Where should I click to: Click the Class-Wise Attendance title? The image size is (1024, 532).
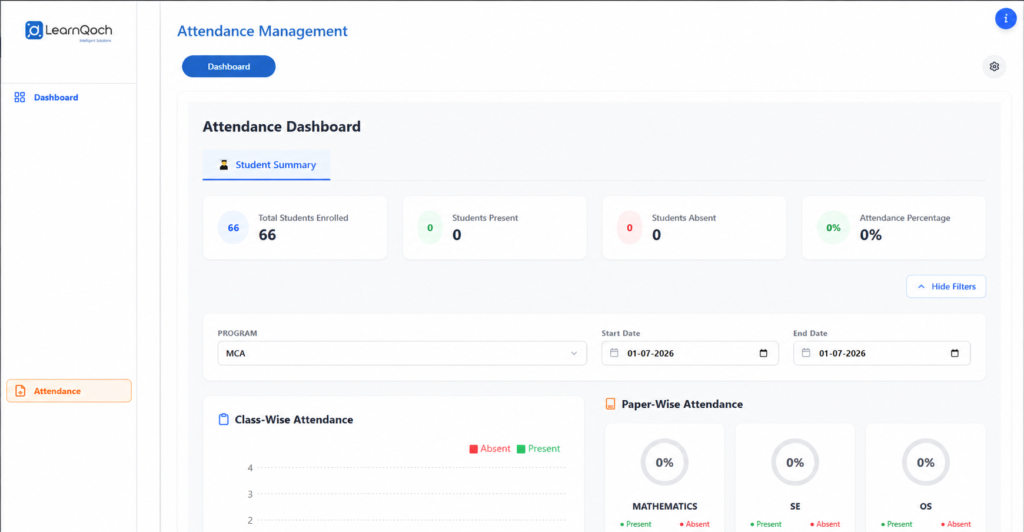294,420
